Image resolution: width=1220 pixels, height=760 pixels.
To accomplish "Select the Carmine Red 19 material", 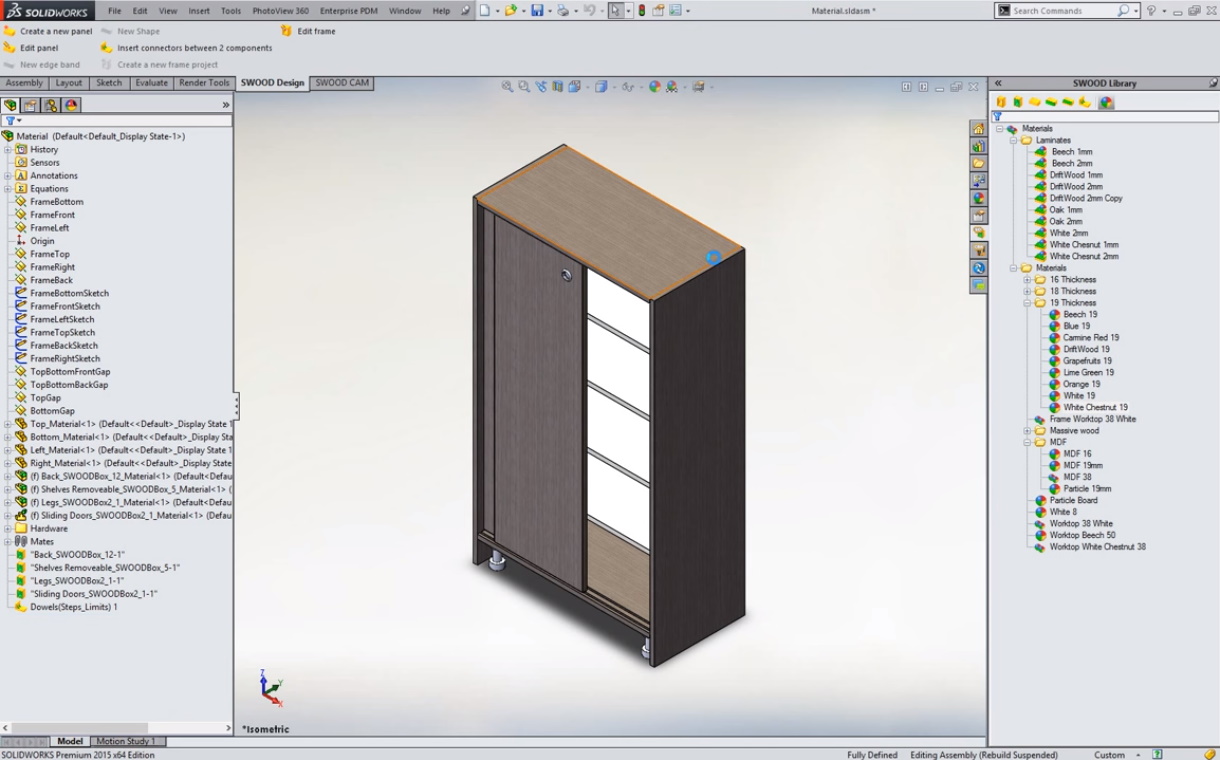I will pos(1090,338).
